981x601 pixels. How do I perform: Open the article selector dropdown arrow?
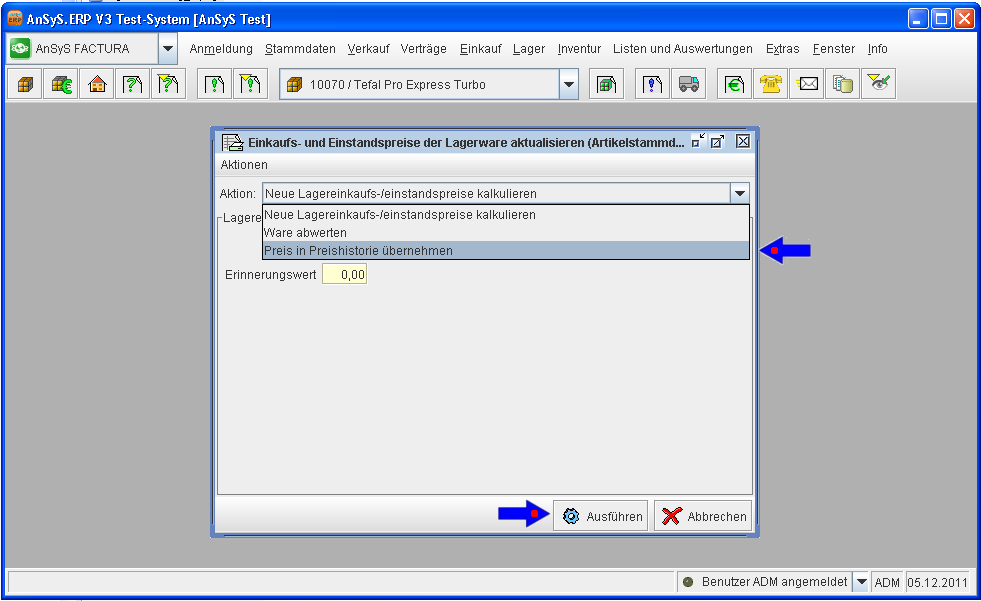pyautogui.click(x=569, y=85)
